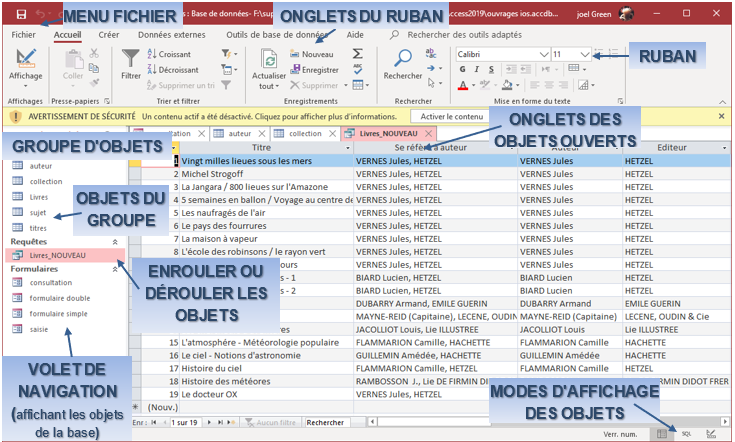This screenshot has height=442, width=735.
Task: Select the Données externes tab
Action: coord(172,35)
